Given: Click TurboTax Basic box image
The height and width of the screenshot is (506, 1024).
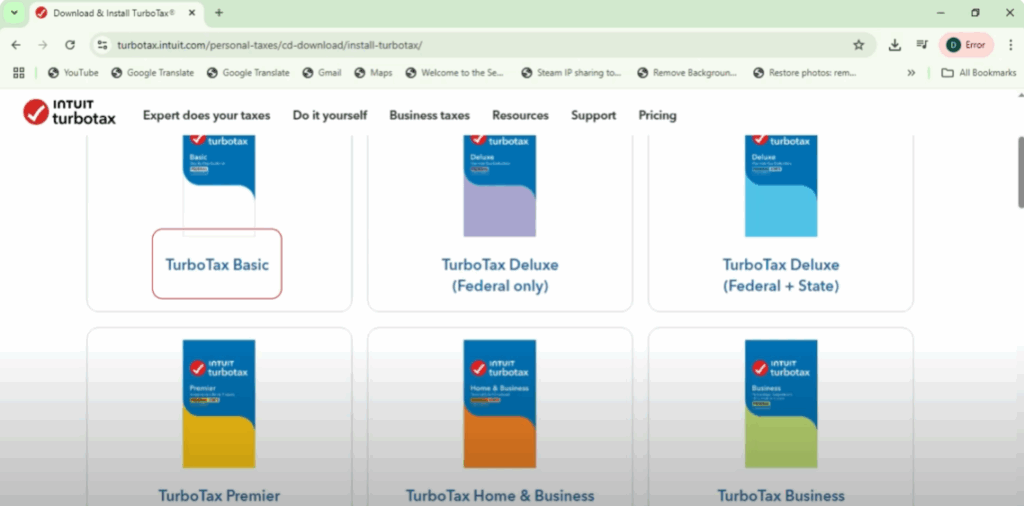Looking at the screenshot, I should (x=219, y=185).
